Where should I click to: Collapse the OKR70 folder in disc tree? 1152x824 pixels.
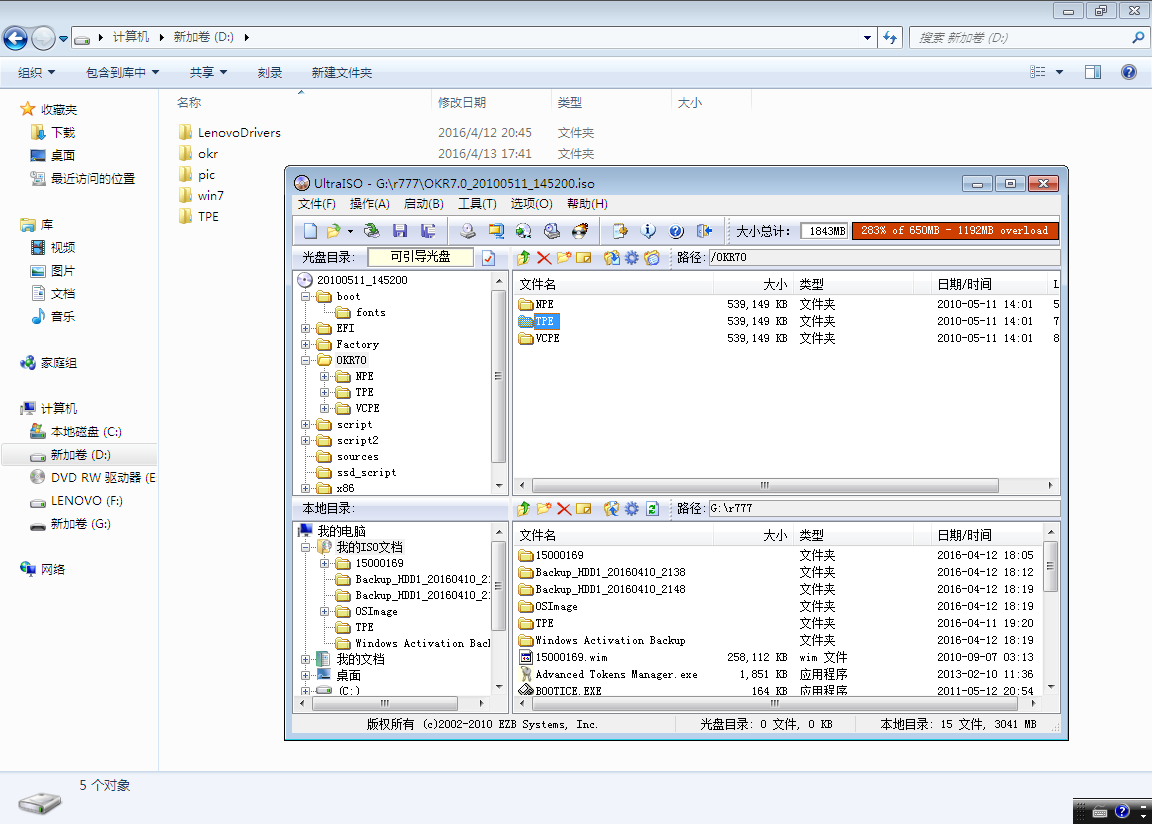pos(306,360)
